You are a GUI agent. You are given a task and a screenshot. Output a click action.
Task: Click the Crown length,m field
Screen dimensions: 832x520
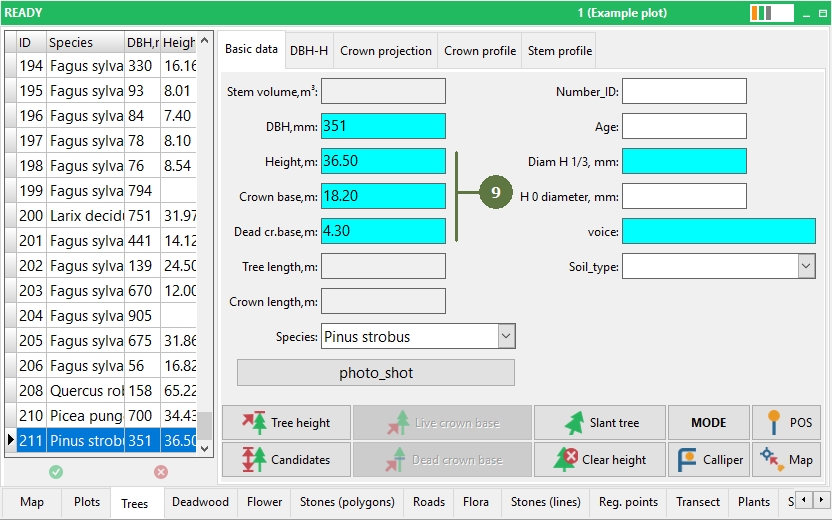[383, 301]
